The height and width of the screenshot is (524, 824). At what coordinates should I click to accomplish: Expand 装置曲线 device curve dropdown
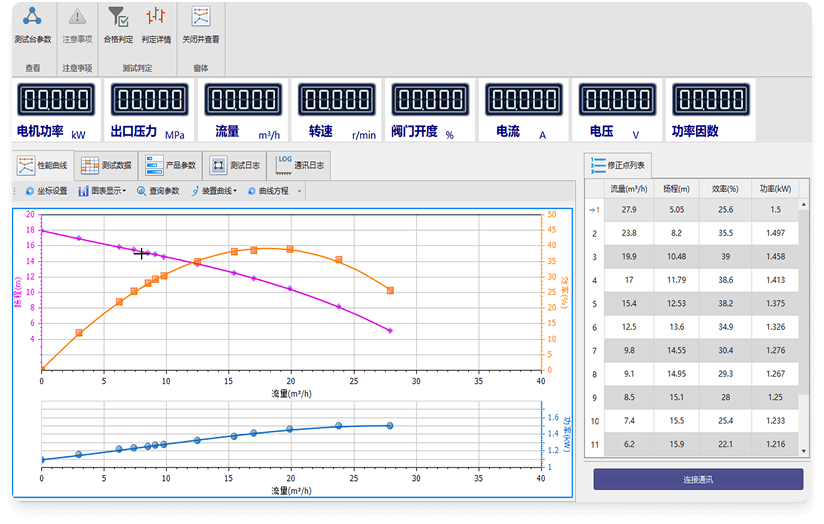click(213, 190)
